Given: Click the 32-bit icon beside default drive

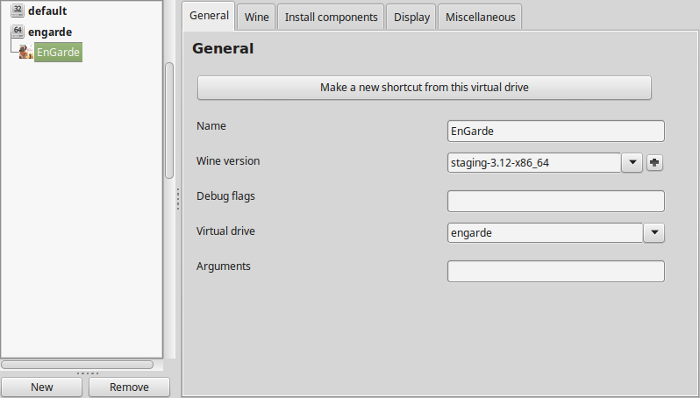Looking at the screenshot, I should pyautogui.click(x=17, y=10).
